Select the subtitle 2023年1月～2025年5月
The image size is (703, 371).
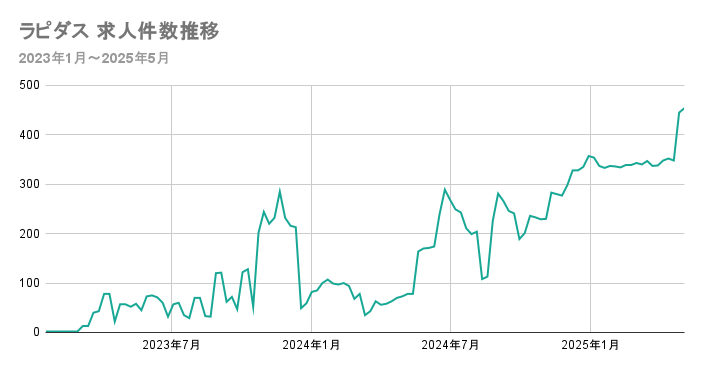click(x=94, y=58)
